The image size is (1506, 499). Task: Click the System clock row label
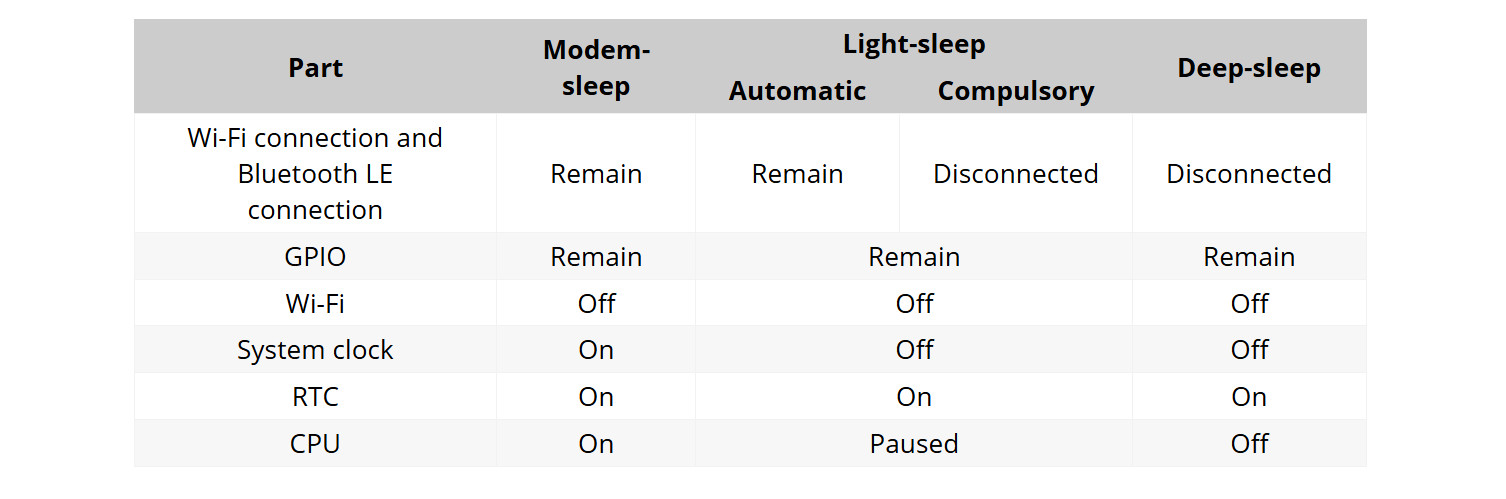(315, 350)
